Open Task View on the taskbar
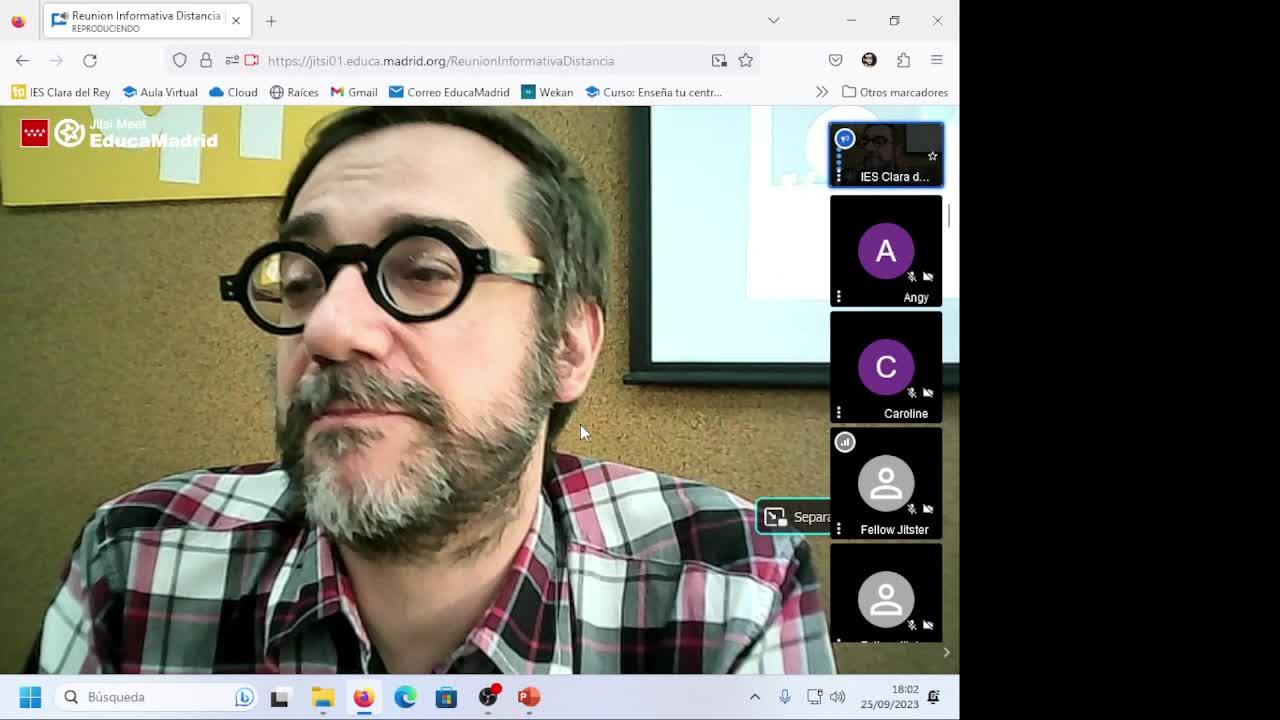The width and height of the screenshot is (1280, 720). tap(280, 697)
